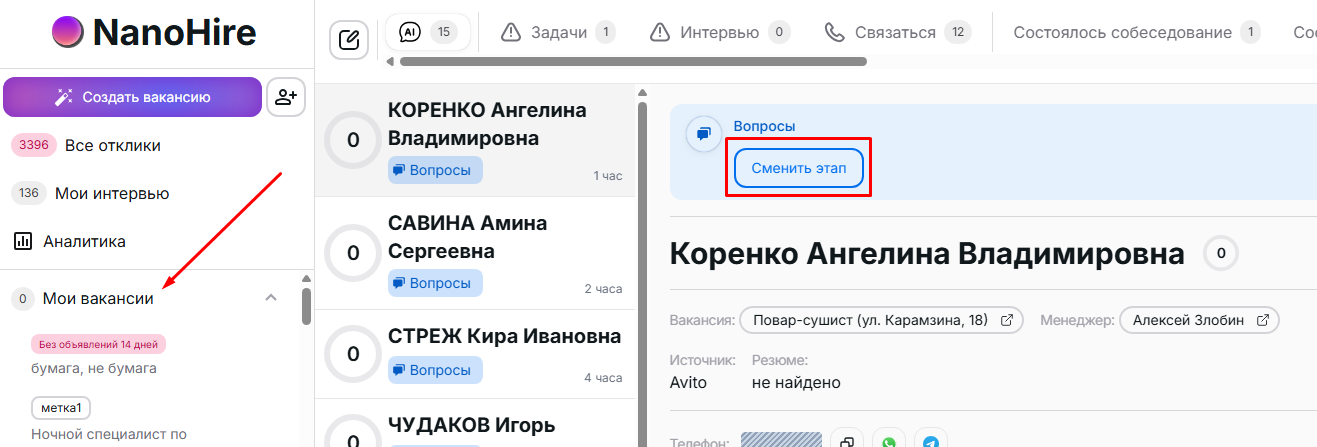This screenshot has width=1317, height=447.
Task: Click the NanoHire logo
Action: [154, 33]
